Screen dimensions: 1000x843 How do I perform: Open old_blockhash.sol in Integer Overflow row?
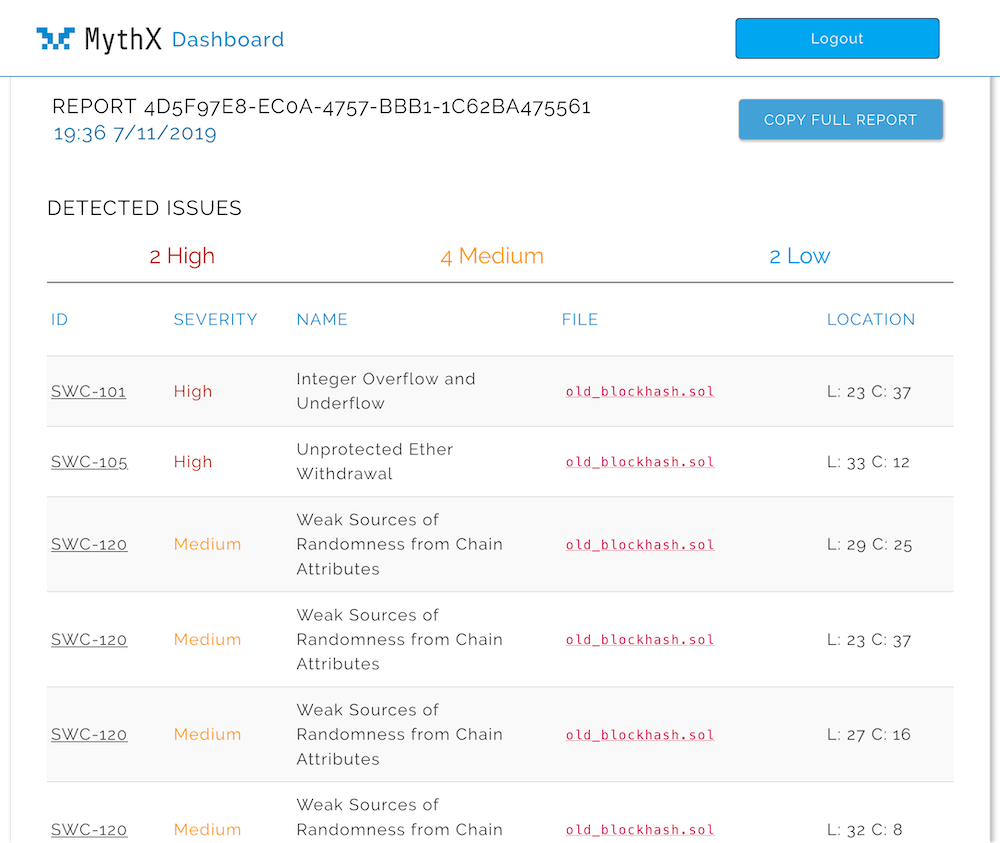tap(640, 392)
